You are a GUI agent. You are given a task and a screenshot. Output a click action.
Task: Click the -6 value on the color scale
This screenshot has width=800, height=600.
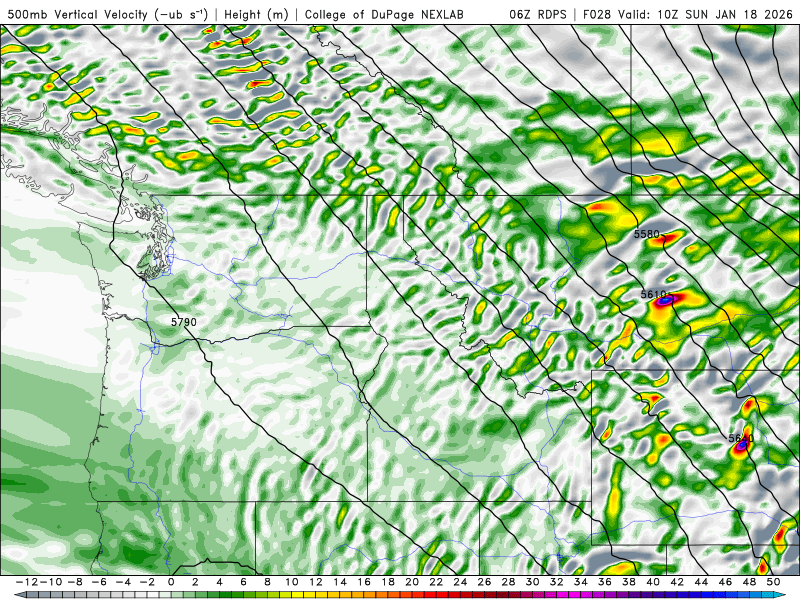click(99, 582)
